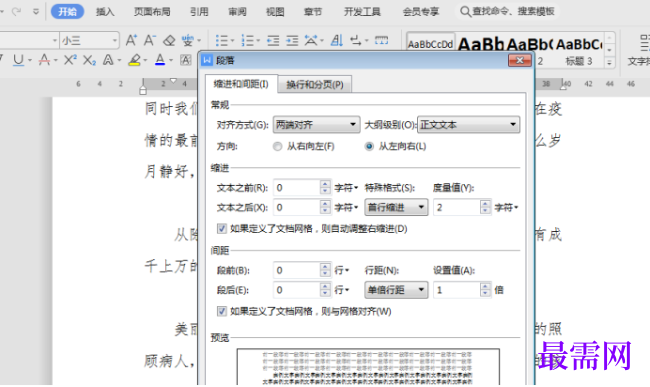Toggle auto adjust right indent checkbox
Viewport: 650px width, 387px height.
tap(222, 229)
